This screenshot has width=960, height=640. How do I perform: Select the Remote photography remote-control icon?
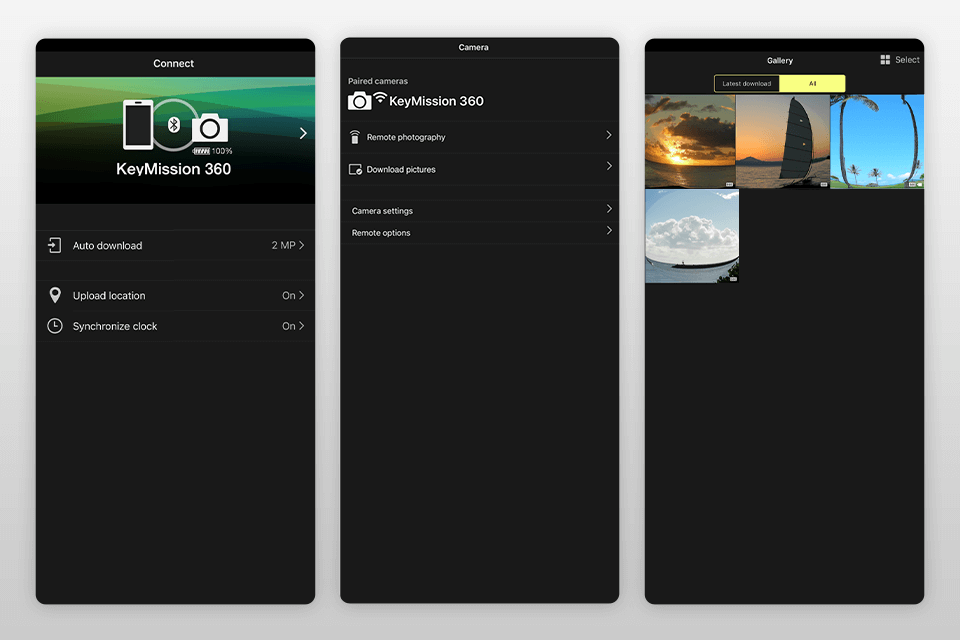point(356,137)
